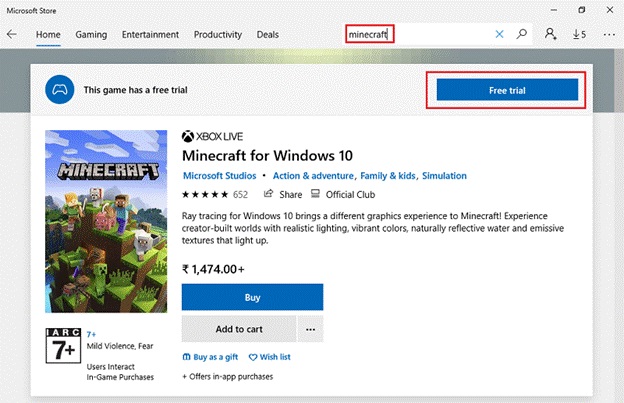Clear the search box with the X

pyautogui.click(x=499, y=35)
